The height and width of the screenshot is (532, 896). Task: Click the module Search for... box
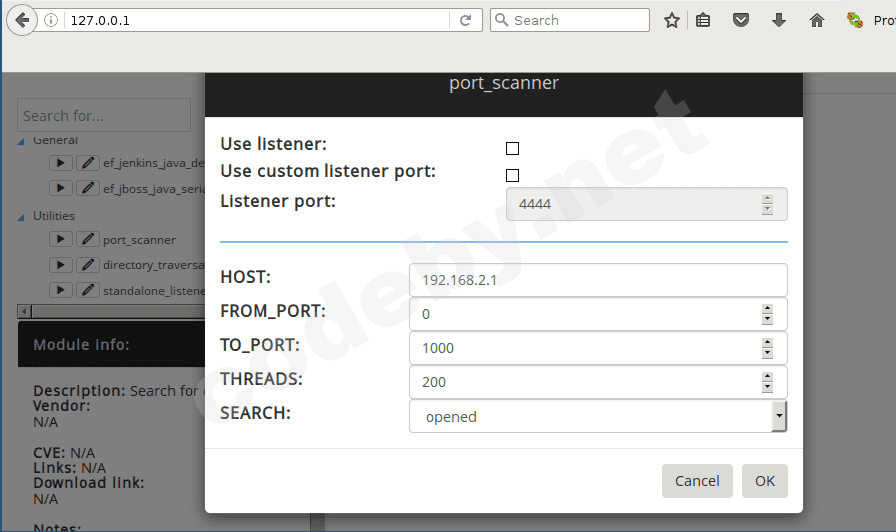[x=104, y=116]
